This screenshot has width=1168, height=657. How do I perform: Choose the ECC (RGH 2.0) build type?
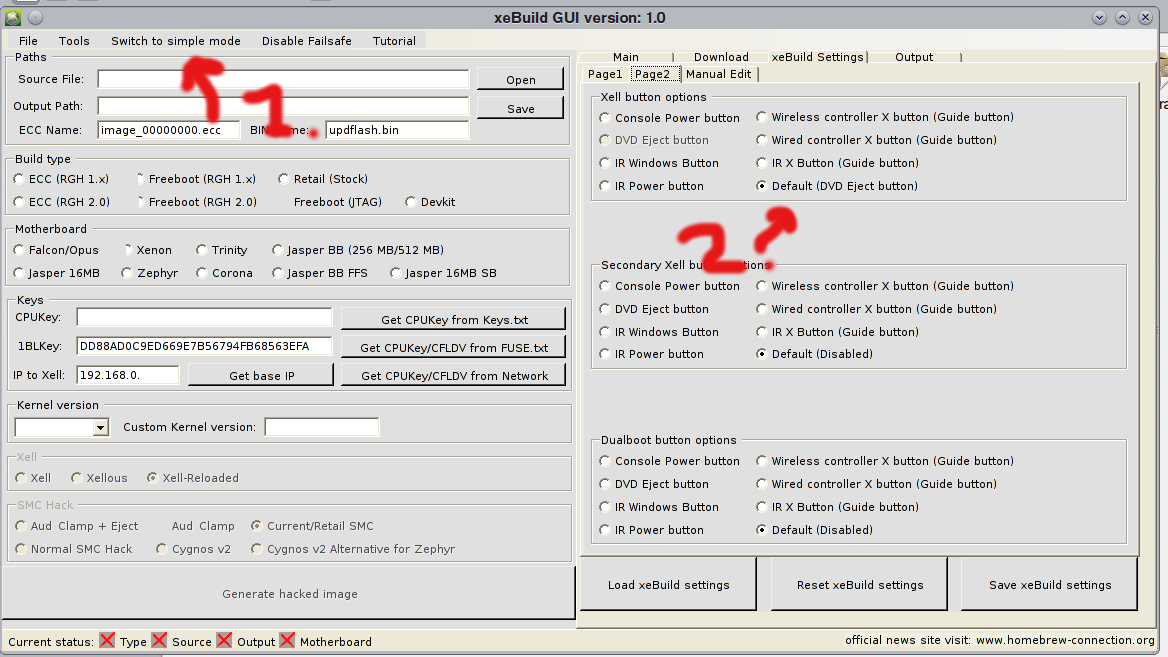pyautogui.click(x=20, y=202)
